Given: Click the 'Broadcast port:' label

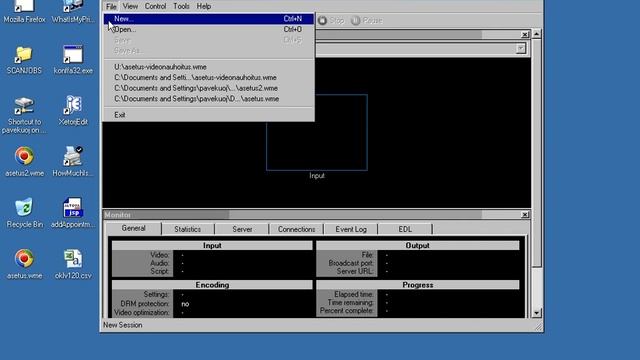Looking at the screenshot, I should pos(351,263).
